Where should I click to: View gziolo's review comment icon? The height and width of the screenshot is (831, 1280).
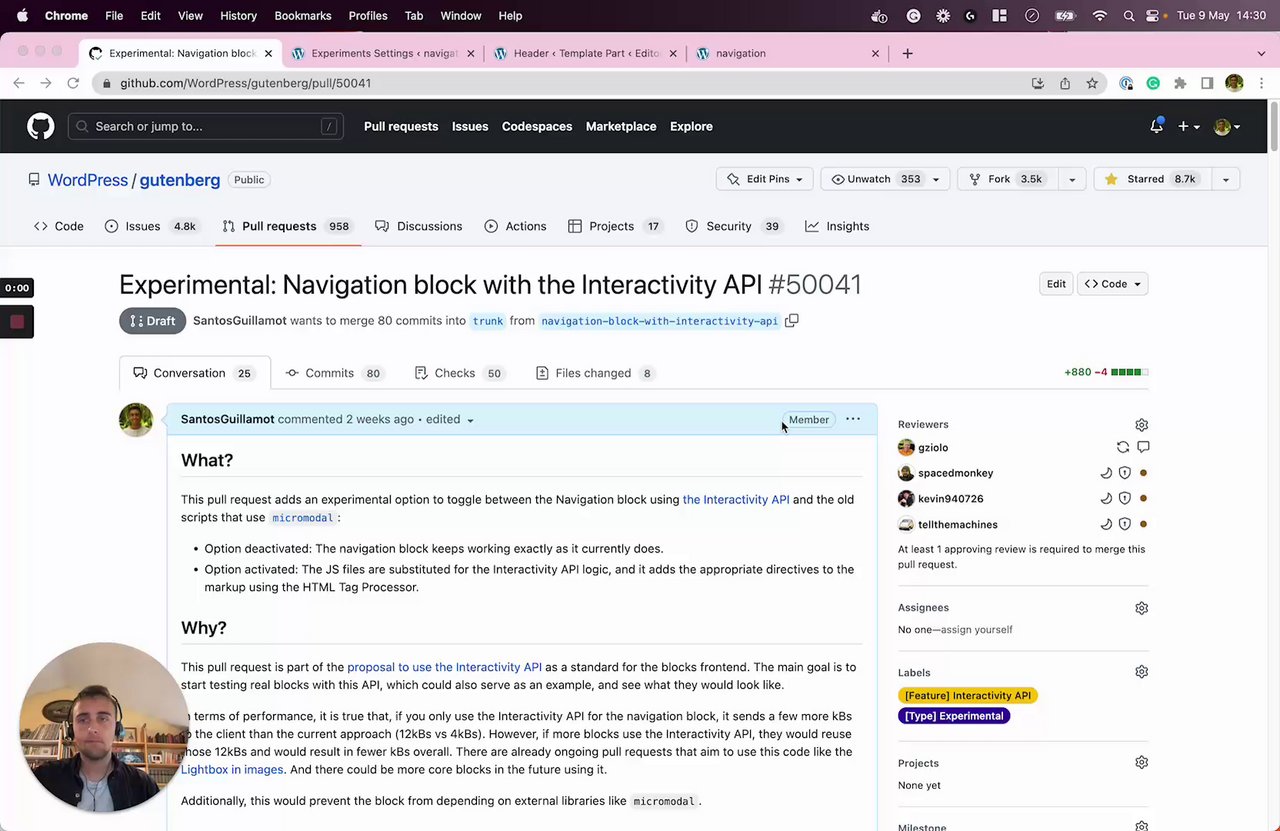tap(1143, 448)
